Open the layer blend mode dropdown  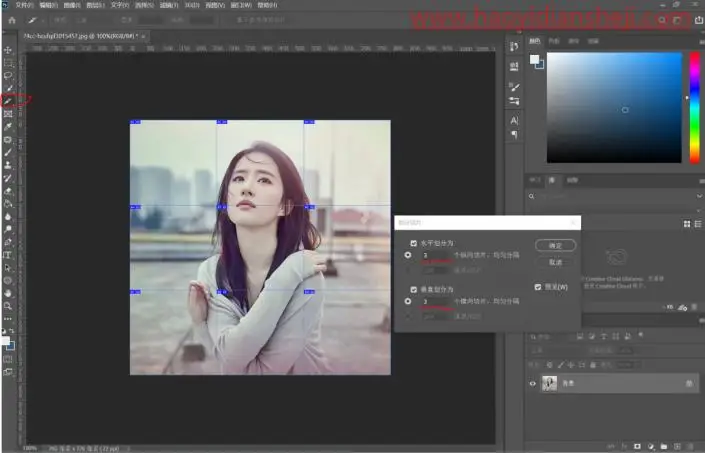point(557,351)
